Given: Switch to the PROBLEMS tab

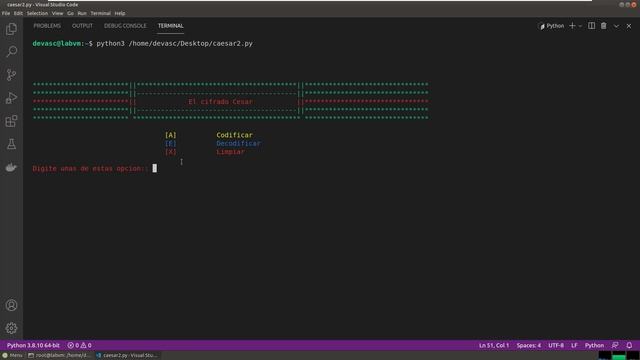Looking at the screenshot, I should [x=47, y=26].
